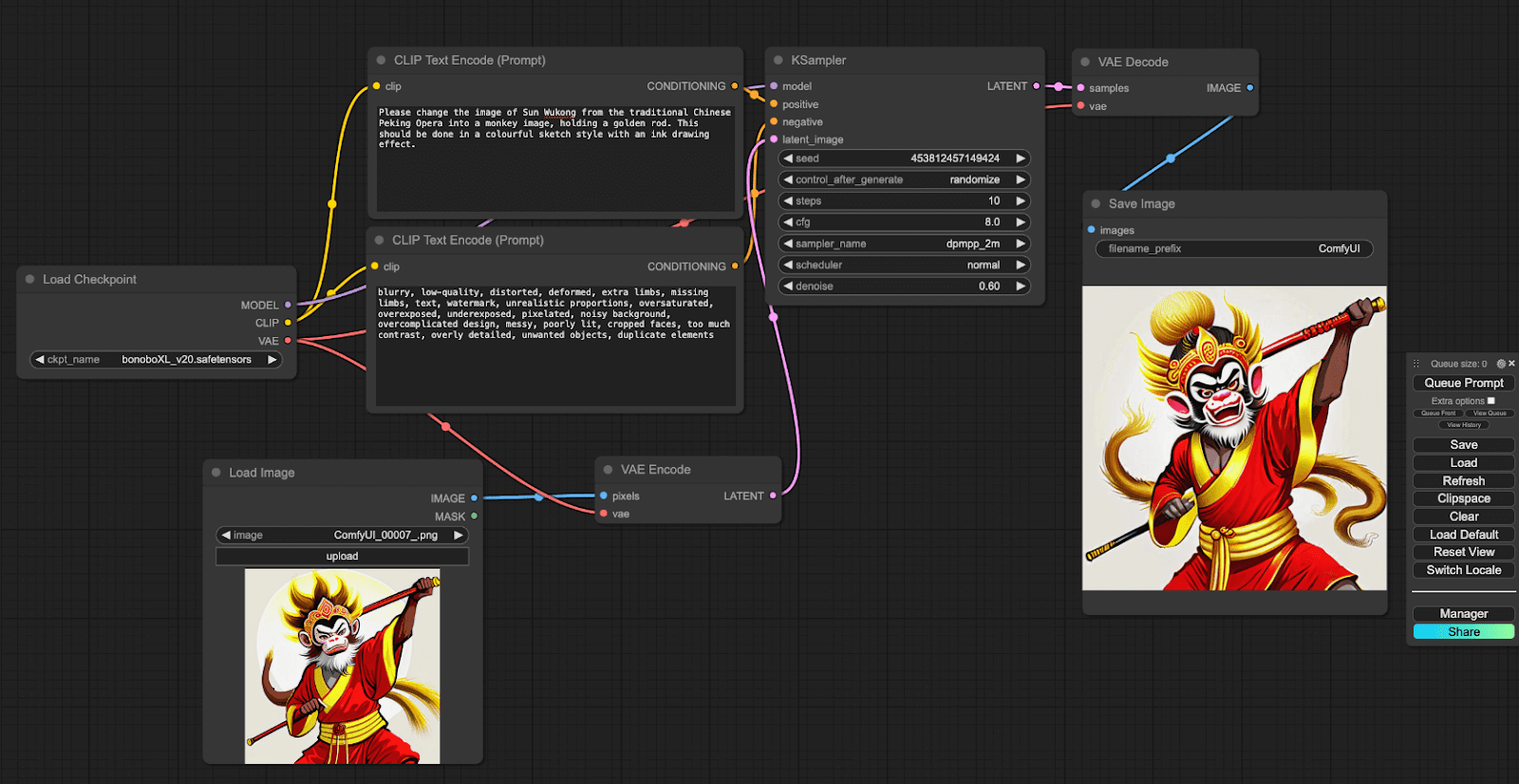This screenshot has height=784, width=1519.
Task: Click the clip input port of the lower CLIP Text Encode
Action: point(375,267)
